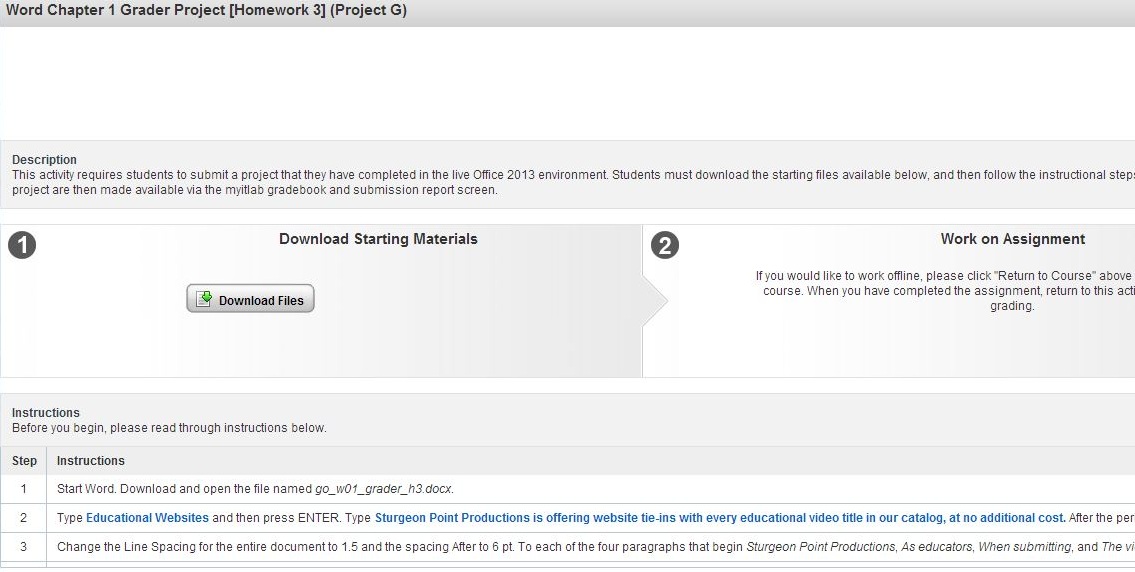Click the arrow divider between steps 1 and 2
Screen dimensions: 1135x572
[x=654, y=300]
